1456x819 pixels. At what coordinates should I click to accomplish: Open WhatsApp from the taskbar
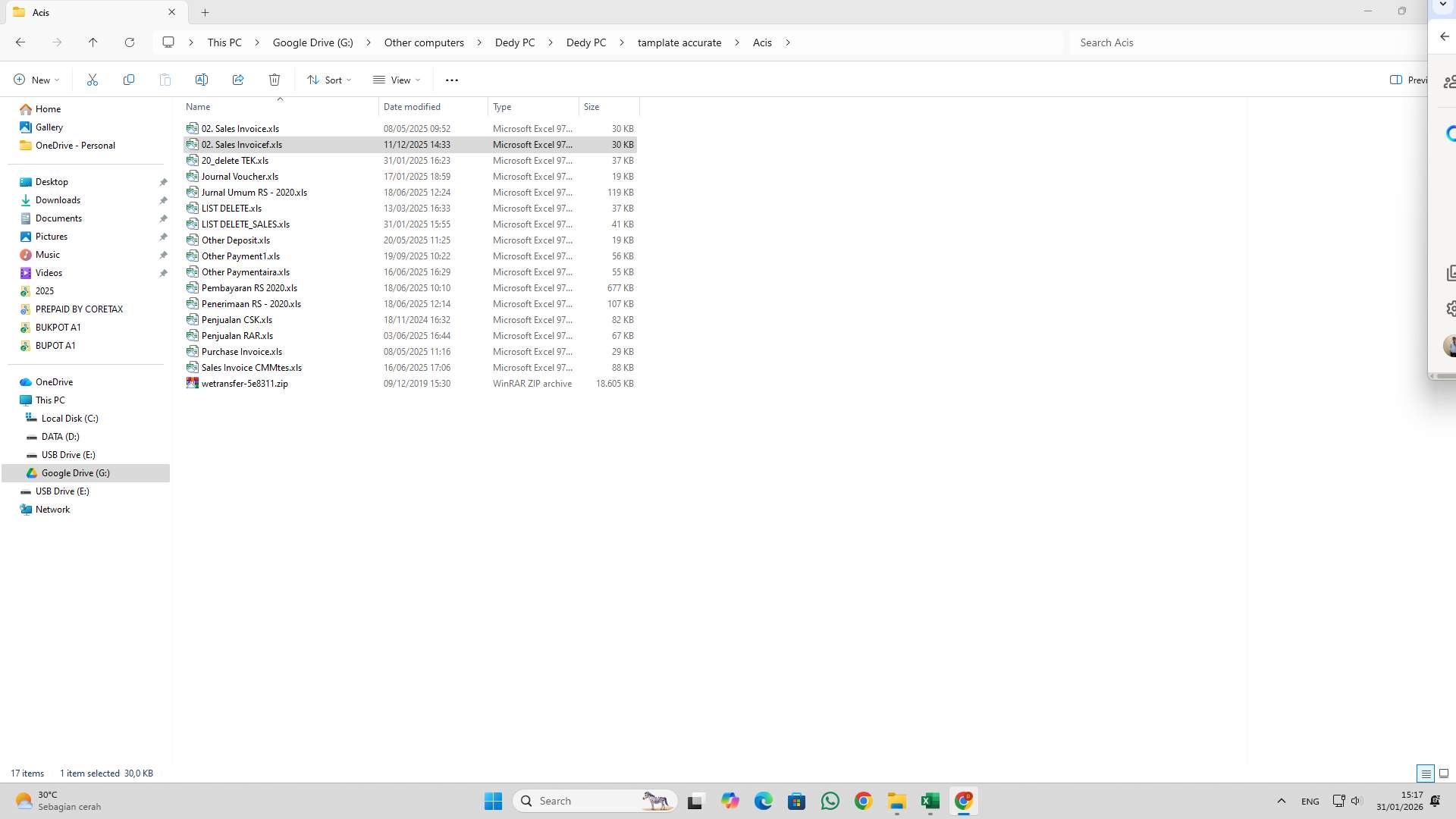(830, 801)
